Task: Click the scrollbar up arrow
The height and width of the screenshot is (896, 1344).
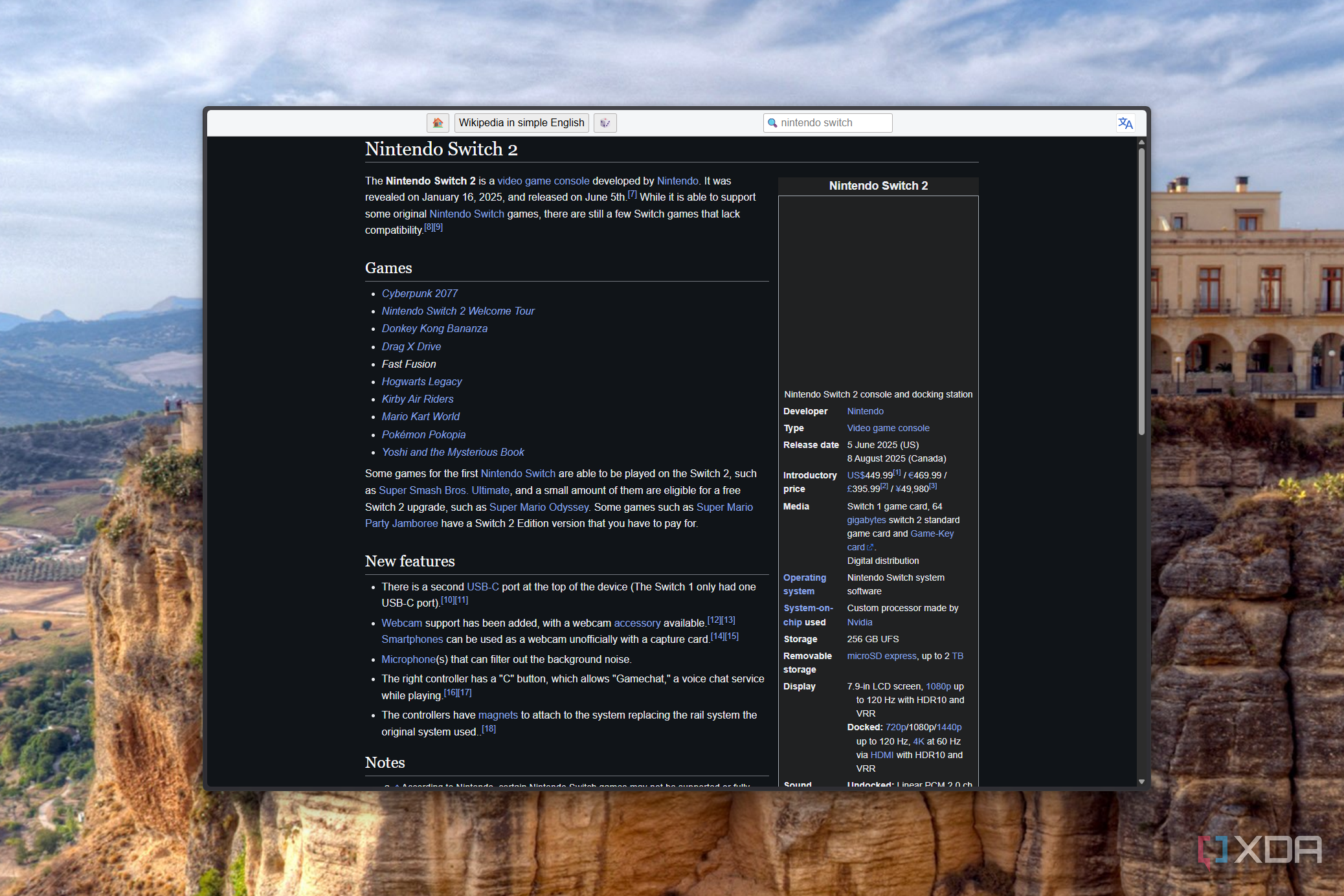Action: (x=1141, y=142)
